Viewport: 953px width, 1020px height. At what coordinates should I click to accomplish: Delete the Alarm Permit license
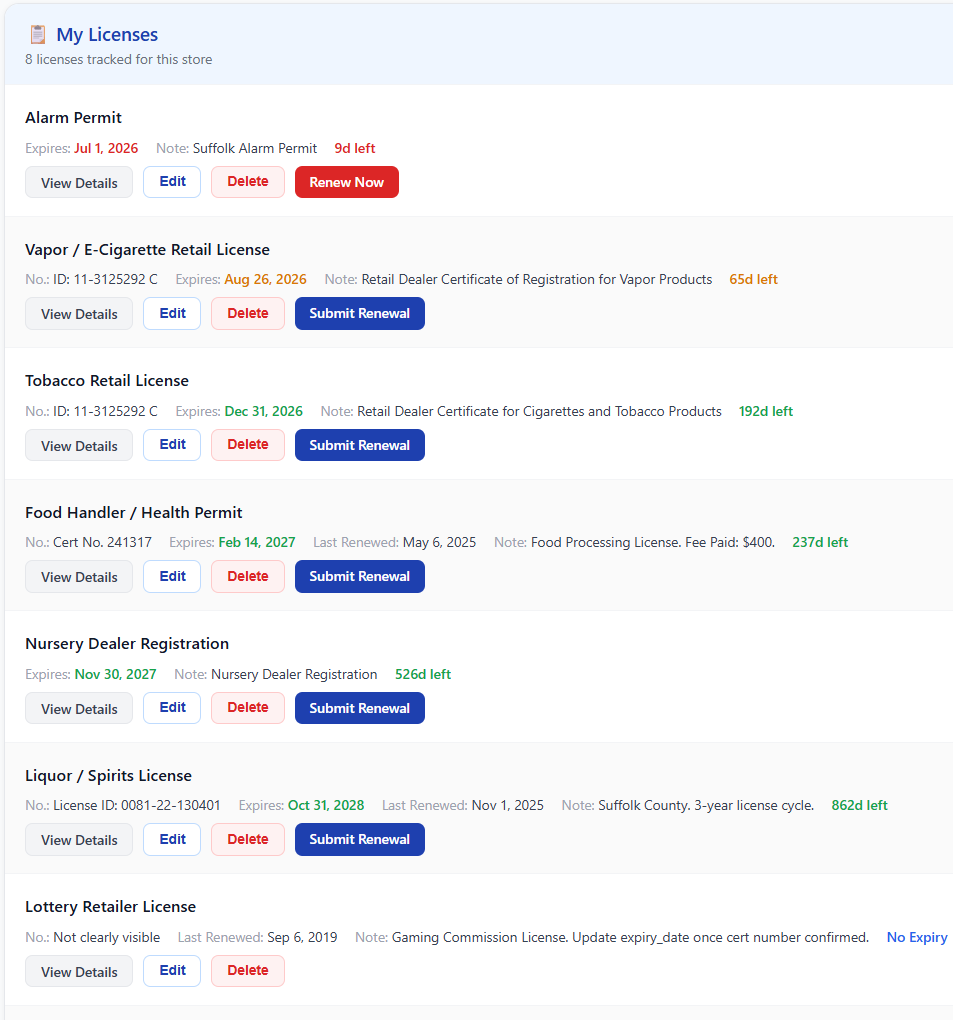[248, 182]
